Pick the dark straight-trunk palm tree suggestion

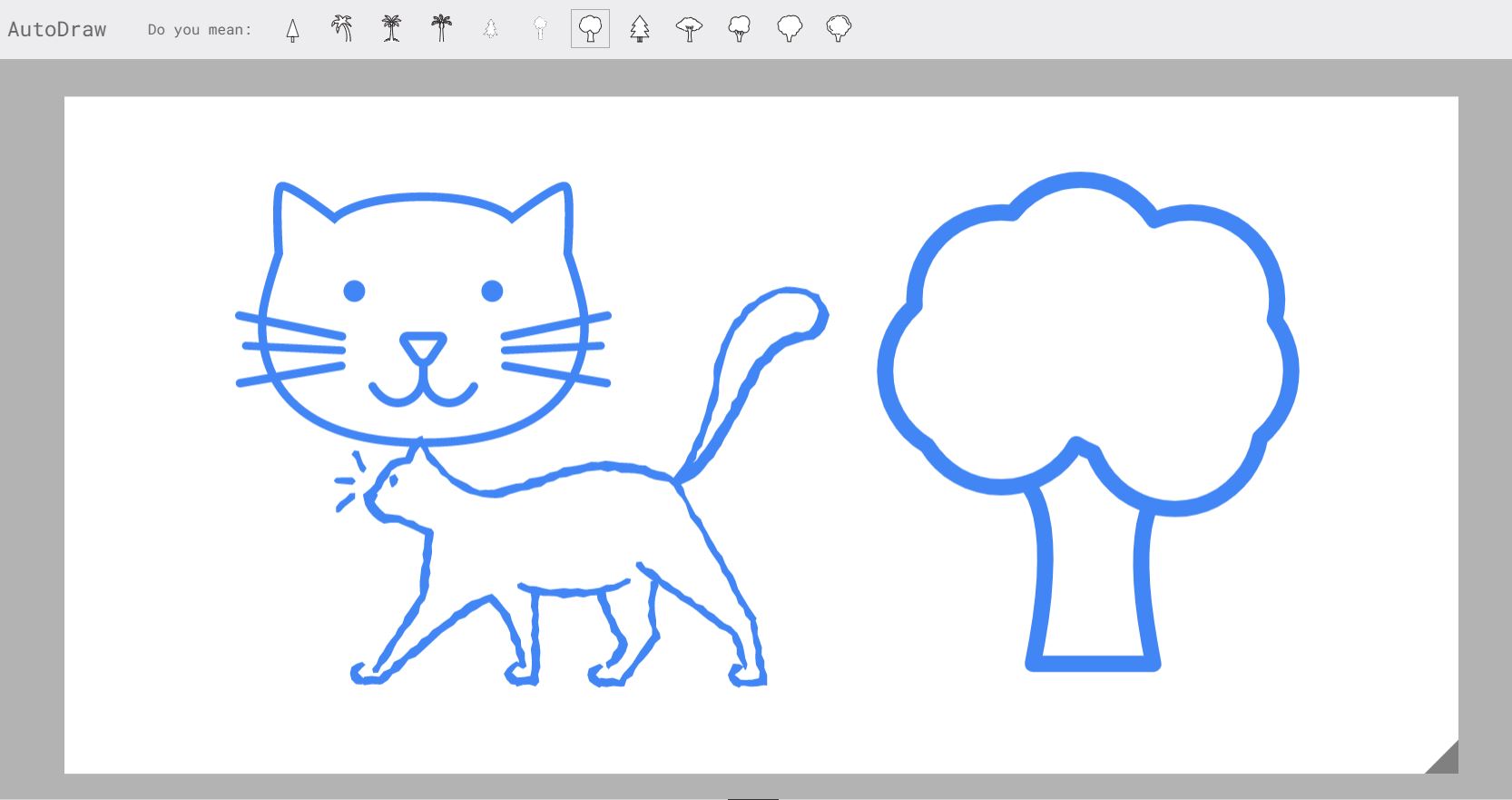pos(441,29)
